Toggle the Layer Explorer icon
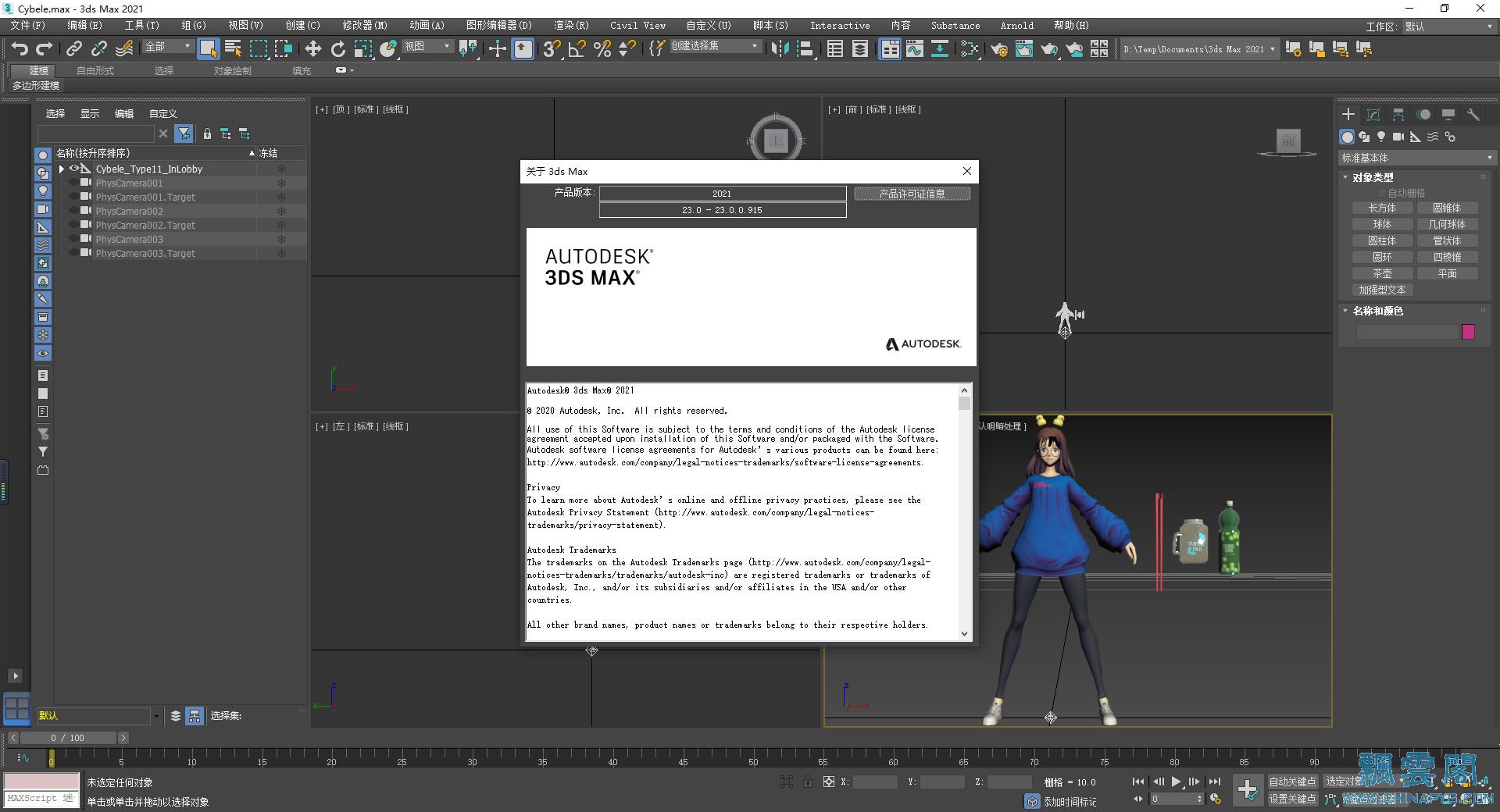1500x812 pixels. coord(860,48)
